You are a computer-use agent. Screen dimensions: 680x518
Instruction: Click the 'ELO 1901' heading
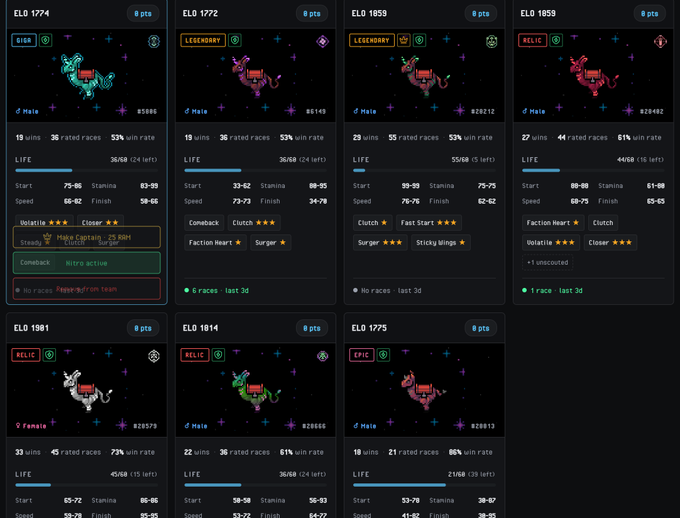(31, 328)
